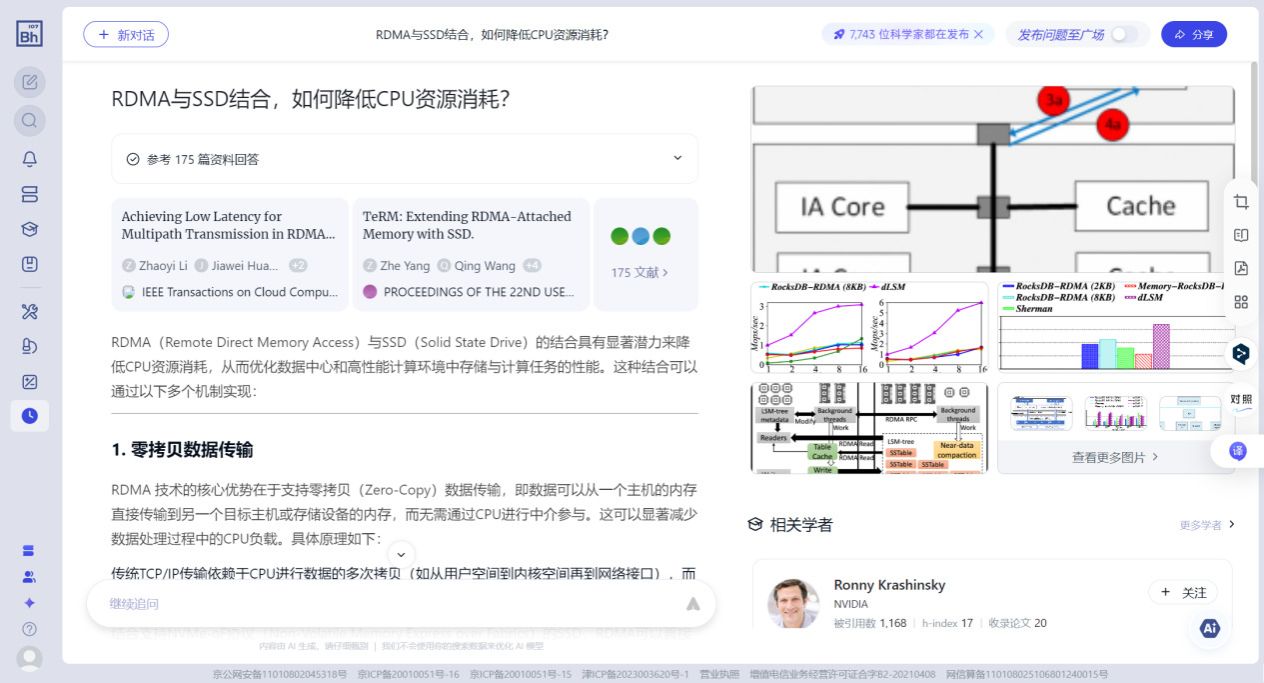1264x683 pixels.
Task: Click the PDF export icon on right
Action: 1241,268
